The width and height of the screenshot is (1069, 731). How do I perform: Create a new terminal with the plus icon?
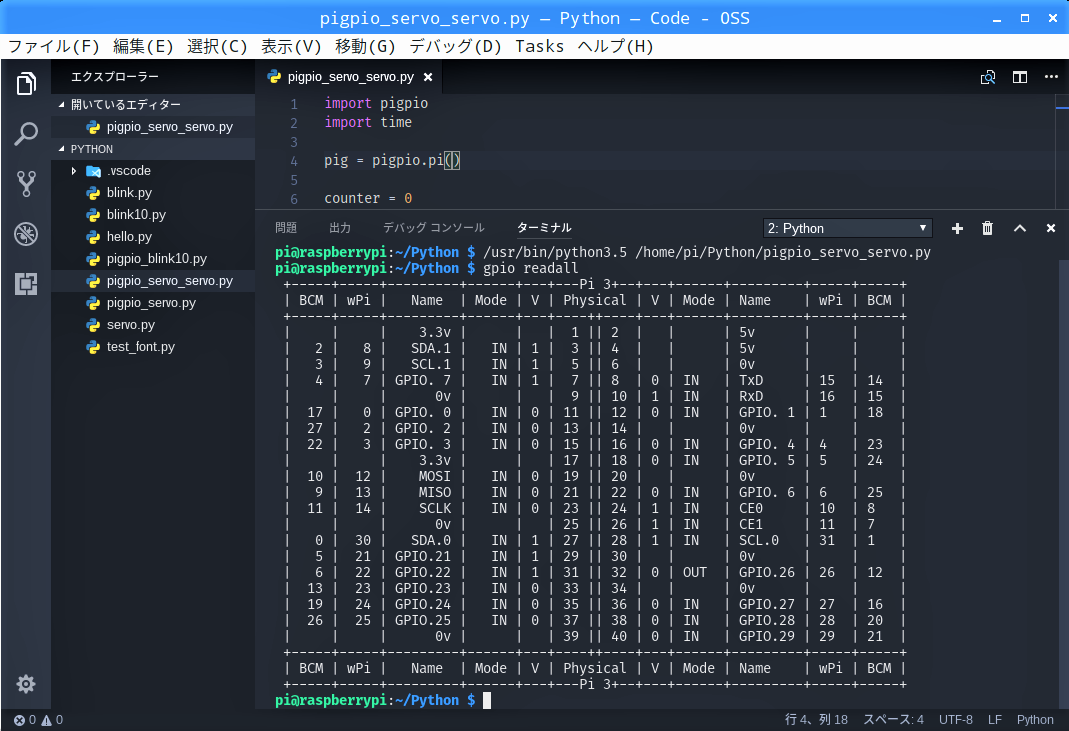pyautogui.click(x=957, y=228)
